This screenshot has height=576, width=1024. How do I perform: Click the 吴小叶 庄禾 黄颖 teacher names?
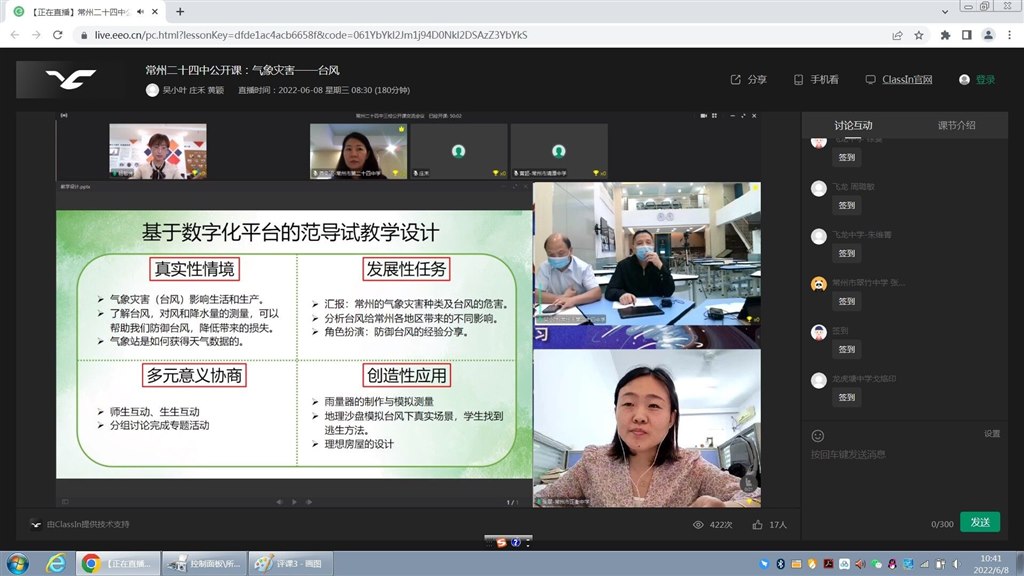click(x=193, y=90)
